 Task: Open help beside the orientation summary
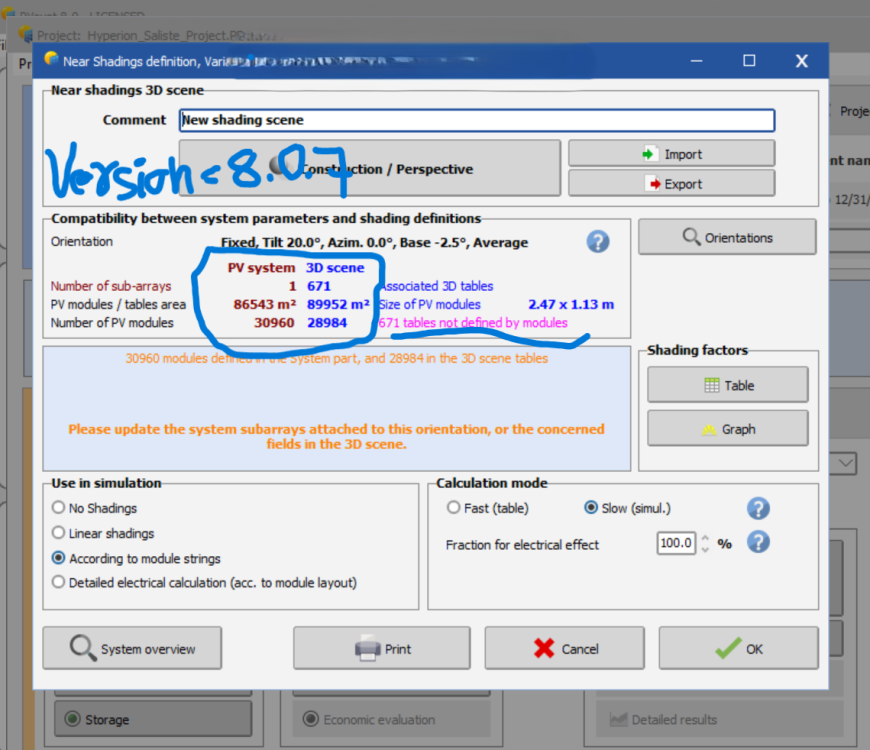(x=597, y=241)
